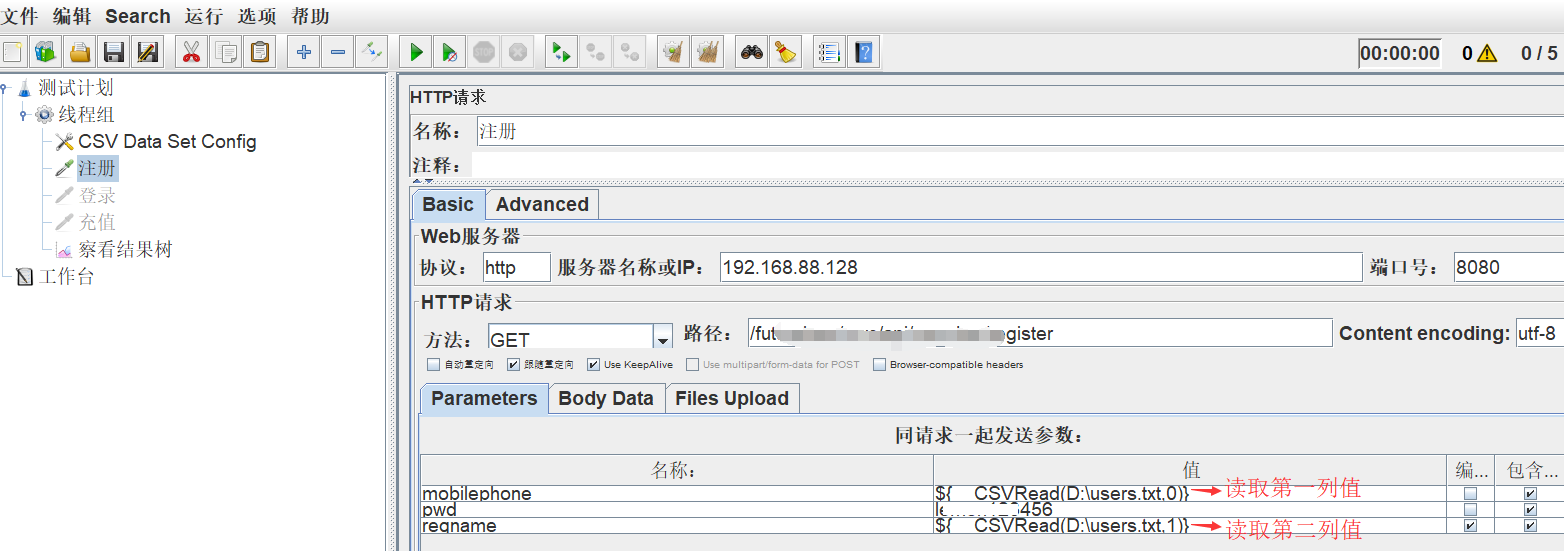The width and height of the screenshot is (1564, 551).
Task: Open the Function helper list icon
Action: (829, 52)
